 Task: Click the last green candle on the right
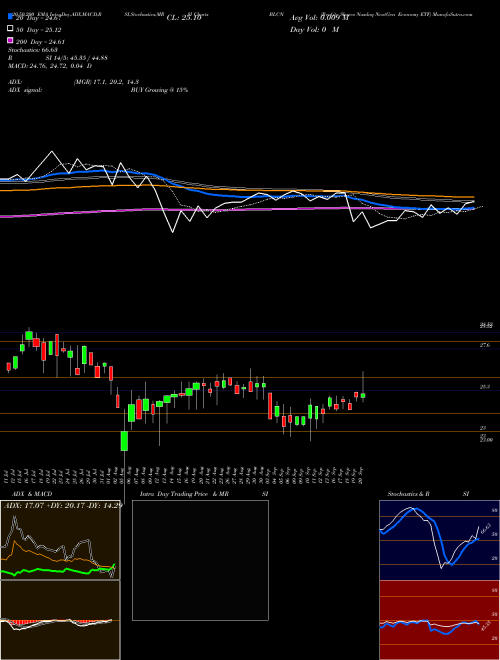(363, 396)
